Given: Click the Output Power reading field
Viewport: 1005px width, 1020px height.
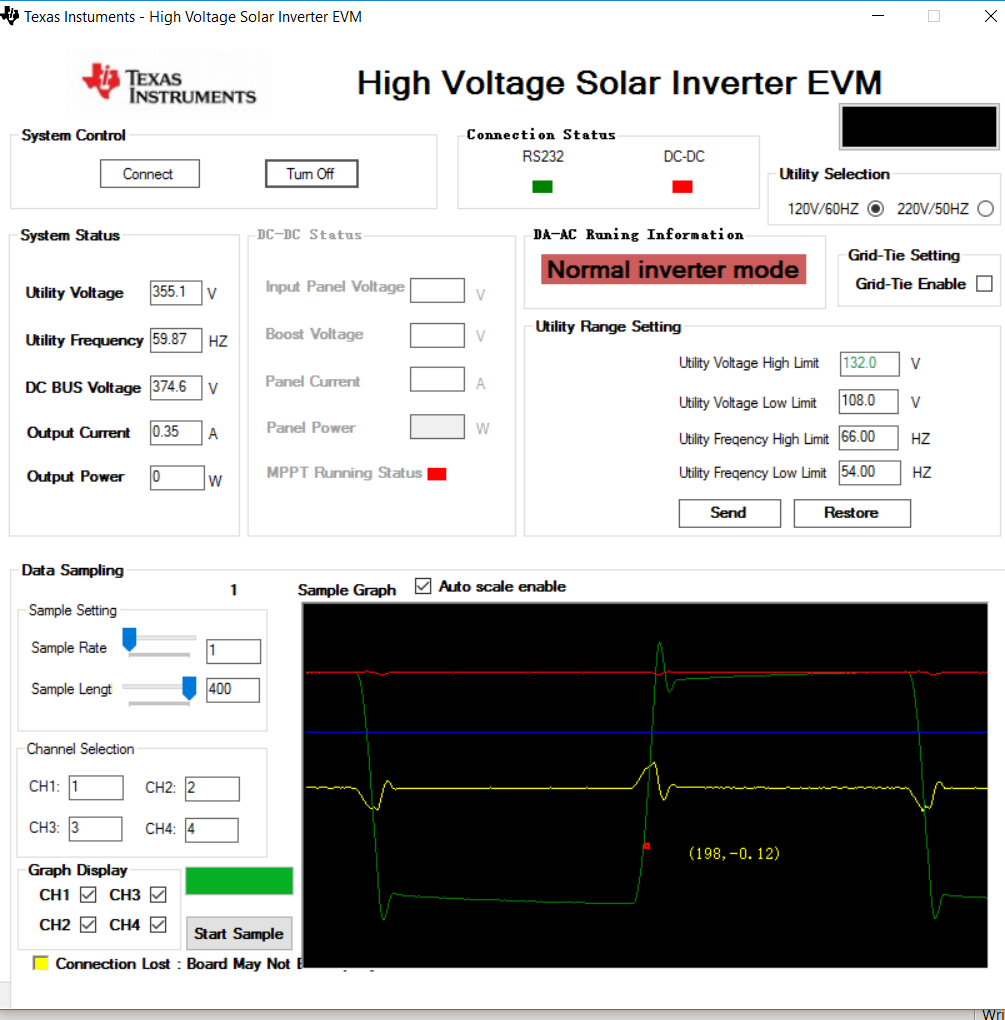Looking at the screenshot, I should (x=177, y=478).
